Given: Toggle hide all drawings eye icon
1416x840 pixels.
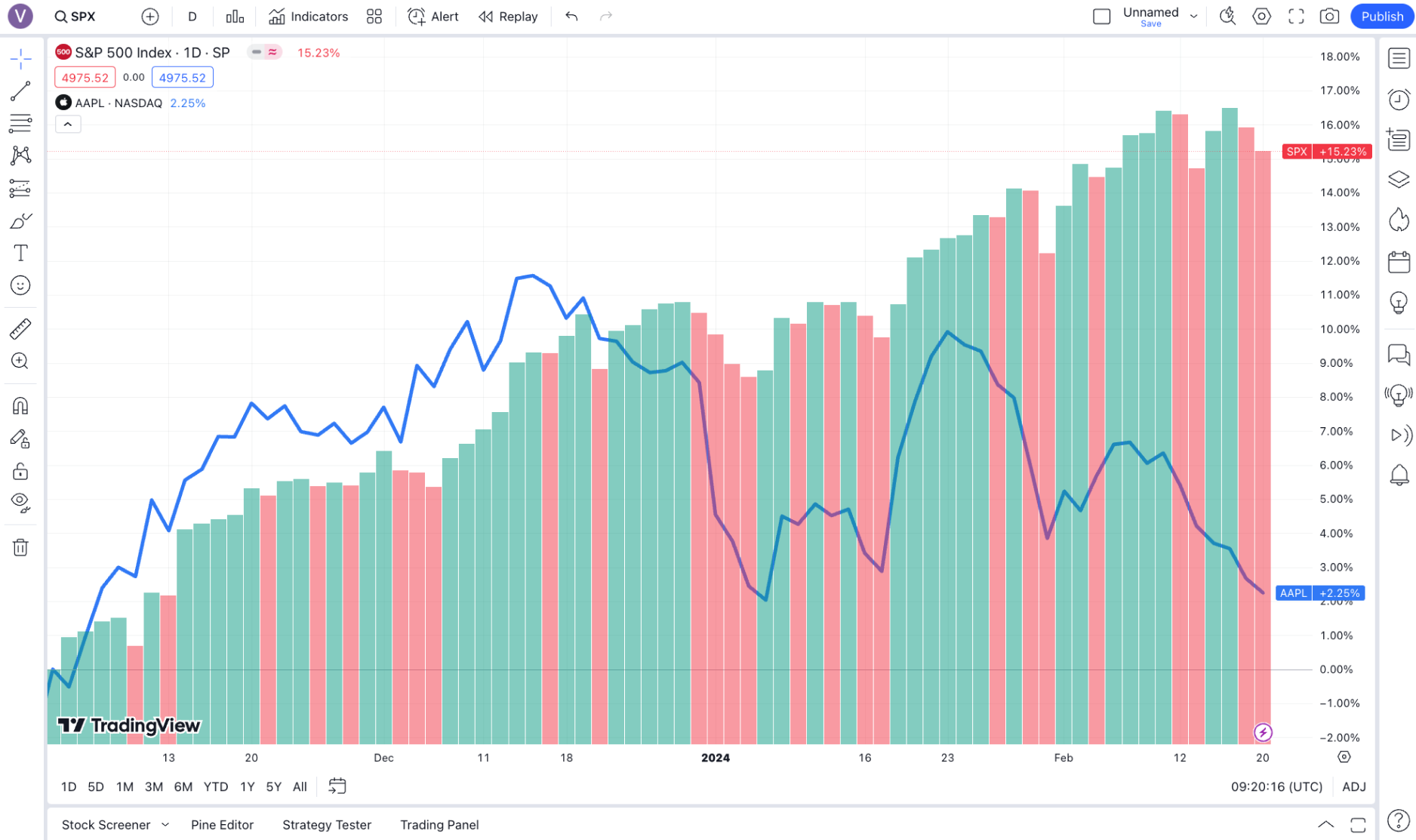Looking at the screenshot, I should 20,503.
